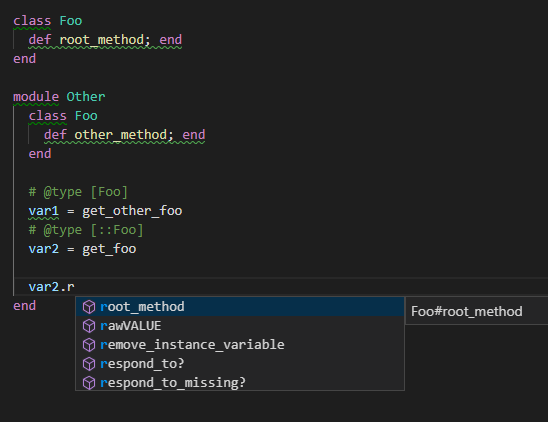Viewport: 548px width, 422px height.
Task: Select respond_to? in the completion list
Action: [x=240, y=364]
